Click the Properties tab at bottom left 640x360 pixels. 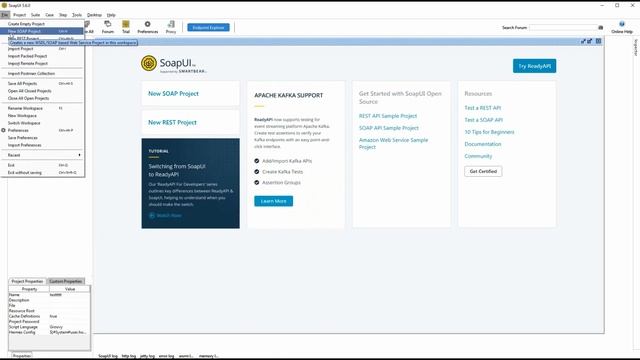click(x=21, y=356)
